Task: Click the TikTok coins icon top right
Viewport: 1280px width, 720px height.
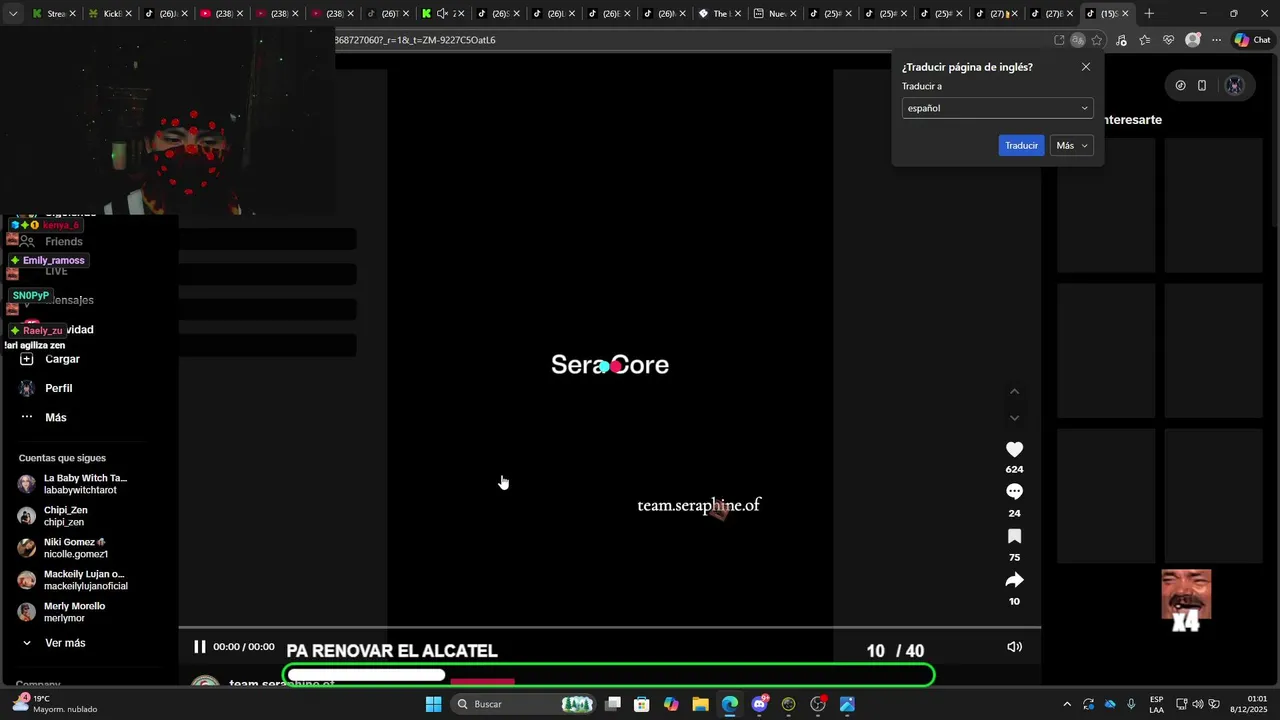Action: [1180, 86]
